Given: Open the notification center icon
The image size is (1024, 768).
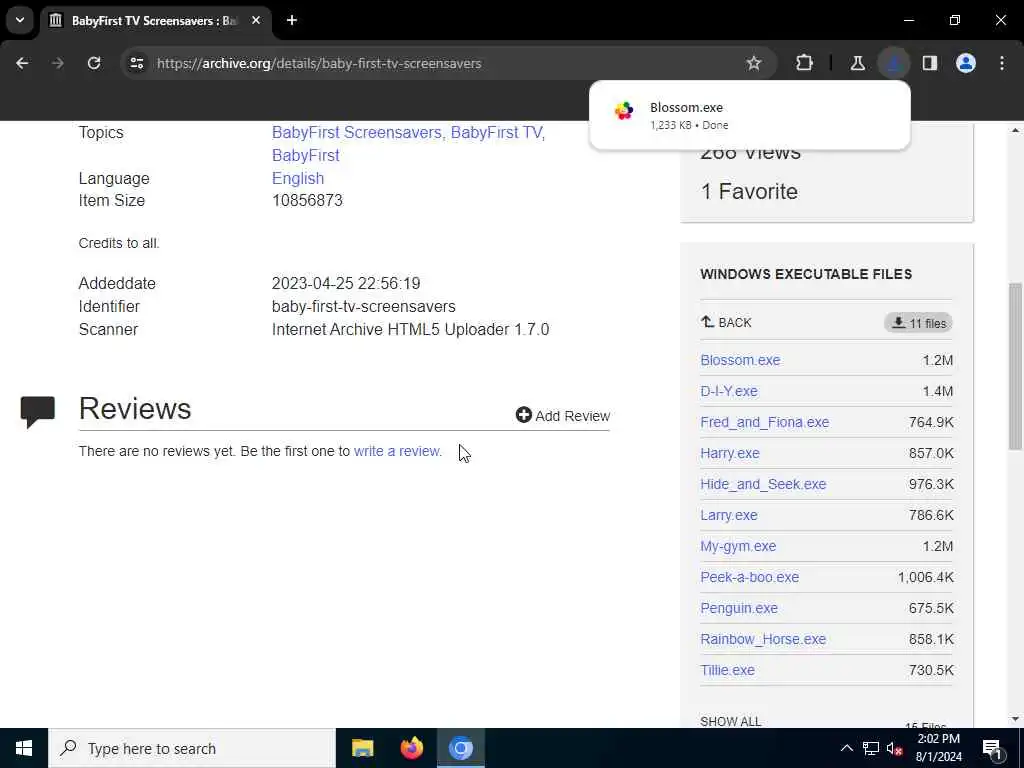Looking at the screenshot, I should pos(993,749).
